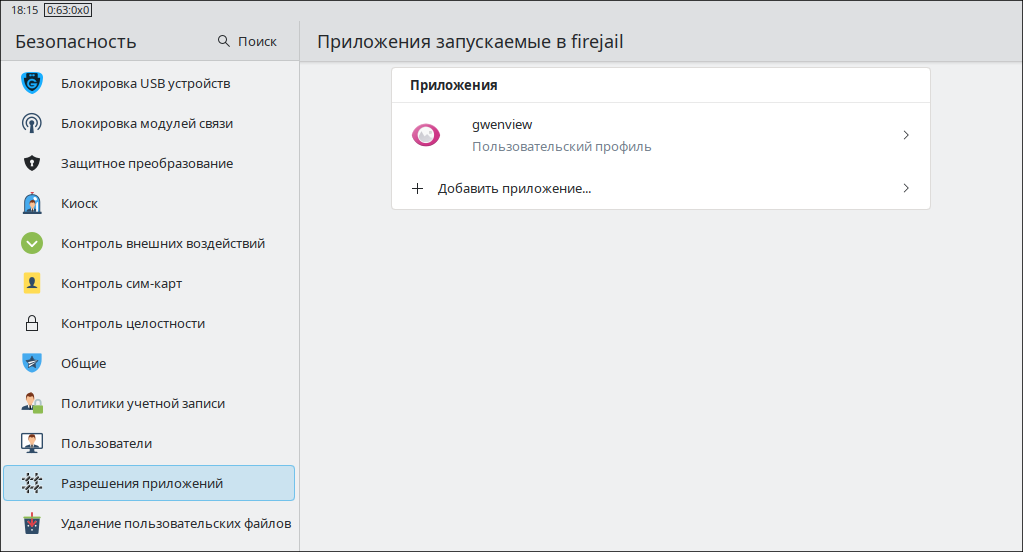The image size is (1023, 552).
Task: Click the gwenview Пользовательский профиль subtitle
Action: tap(561, 147)
